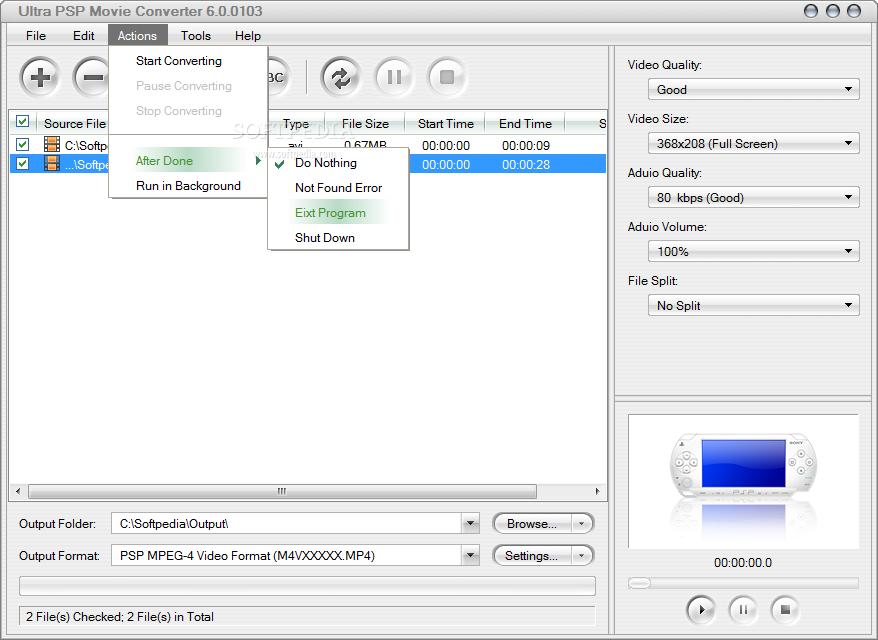The image size is (878, 640).
Task: Close the open Actions menu
Action: coord(137,36)
